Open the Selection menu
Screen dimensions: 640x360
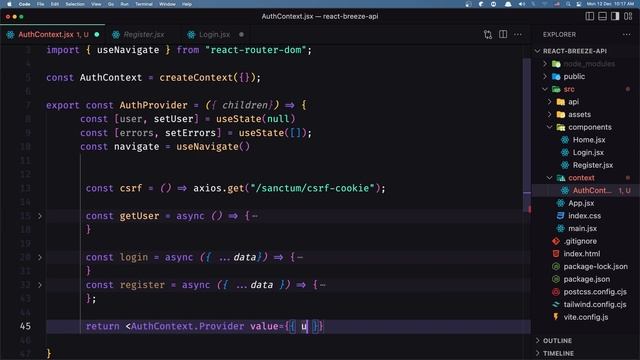point(75,4)
